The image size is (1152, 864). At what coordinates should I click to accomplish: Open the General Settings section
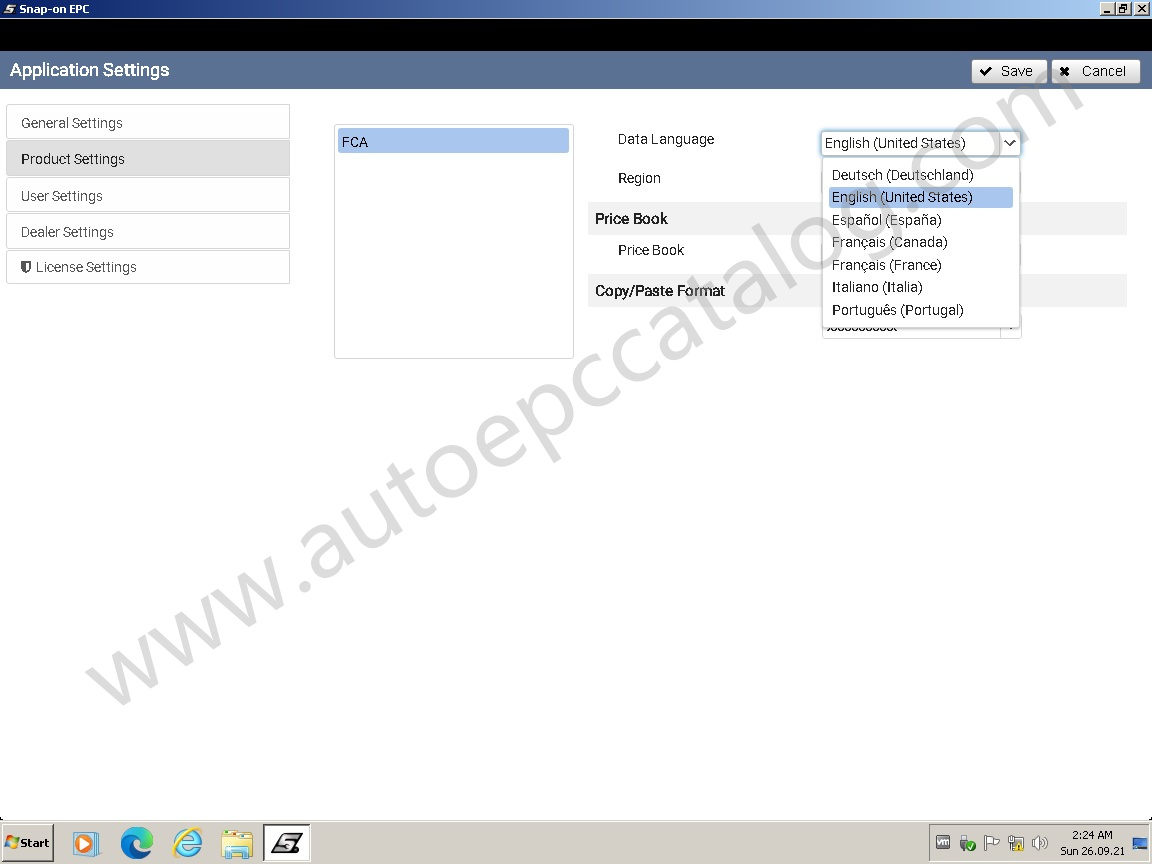point(148,122)
